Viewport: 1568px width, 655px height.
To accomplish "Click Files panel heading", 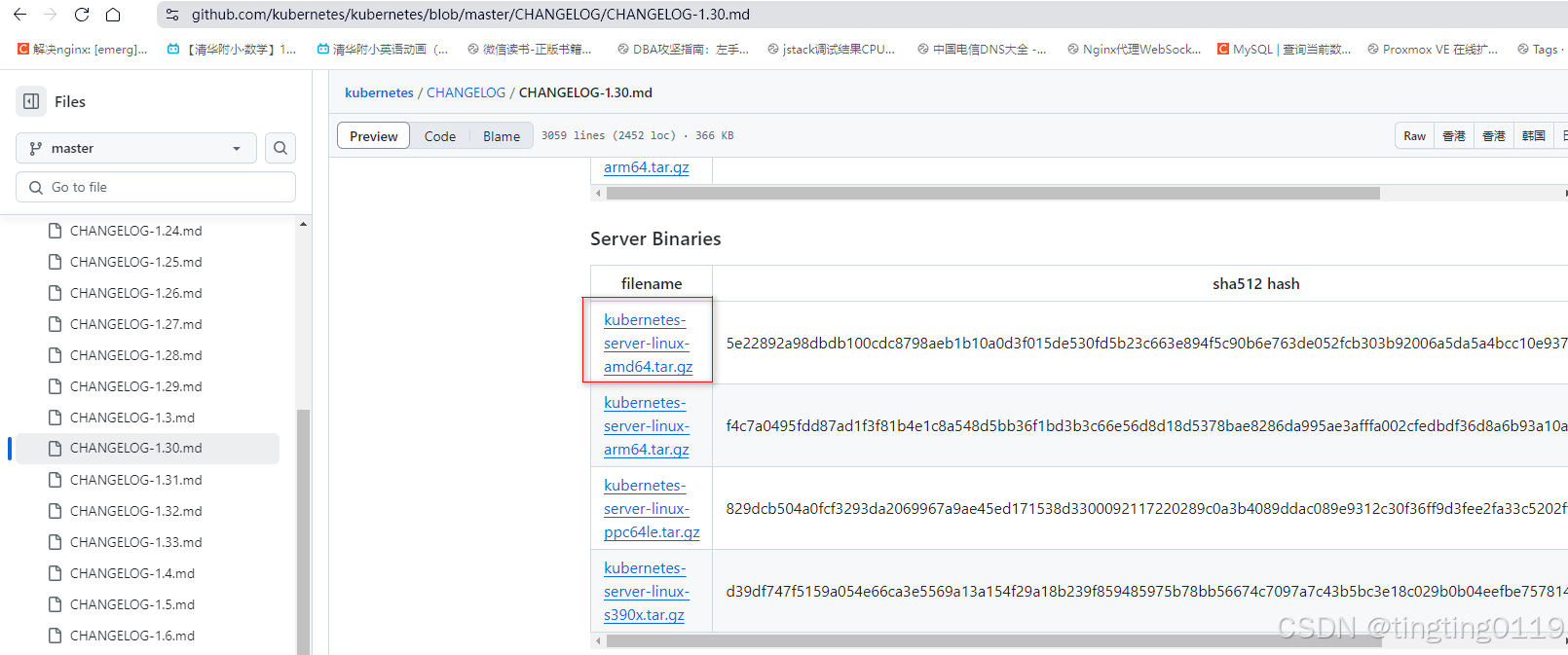I will coord(70,101).
